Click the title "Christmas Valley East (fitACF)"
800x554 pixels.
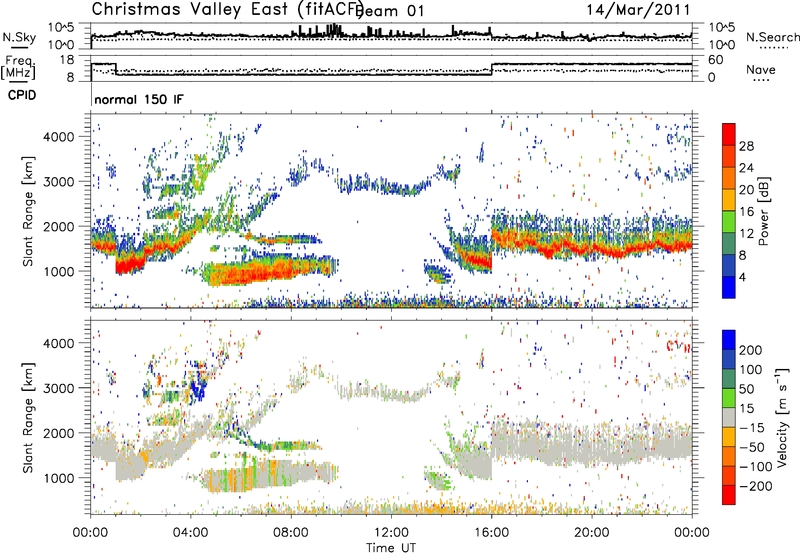(x=228, y=9)
